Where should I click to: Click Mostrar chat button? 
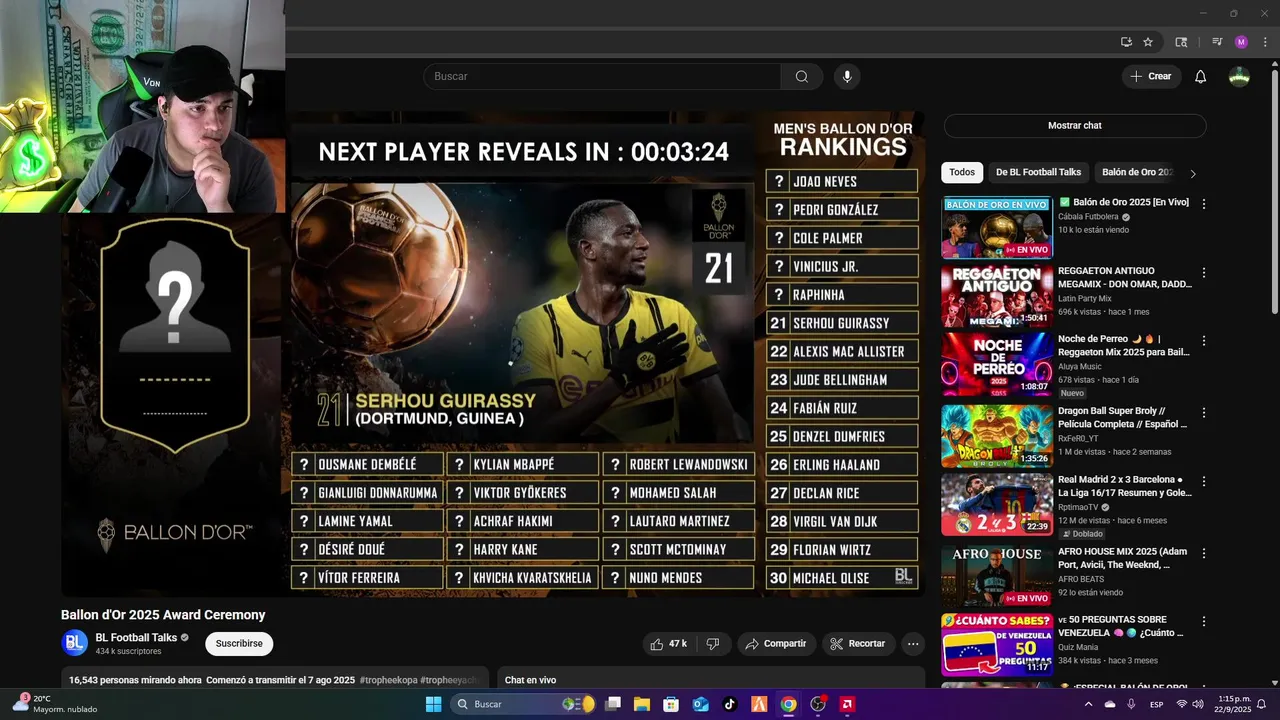(1075, 126)
